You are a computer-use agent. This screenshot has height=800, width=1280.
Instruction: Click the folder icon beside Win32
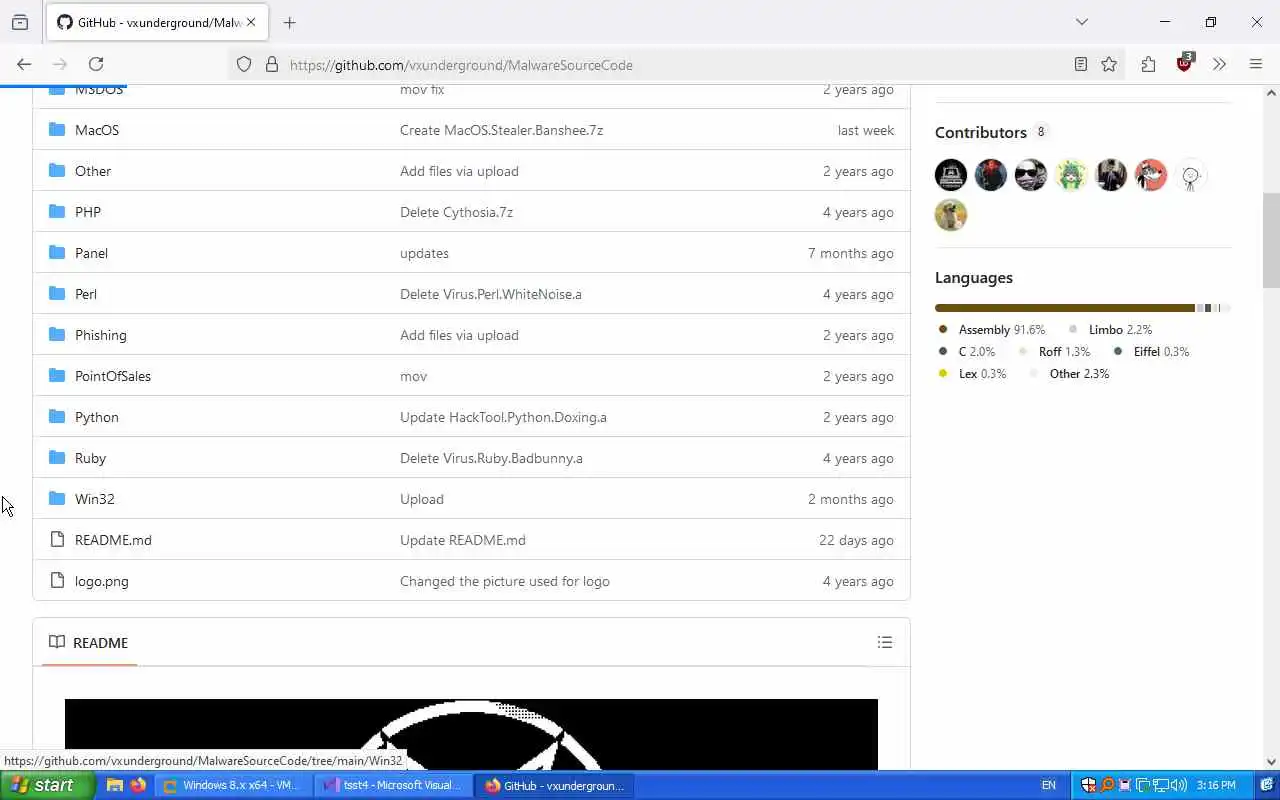[x=57, y=499]
